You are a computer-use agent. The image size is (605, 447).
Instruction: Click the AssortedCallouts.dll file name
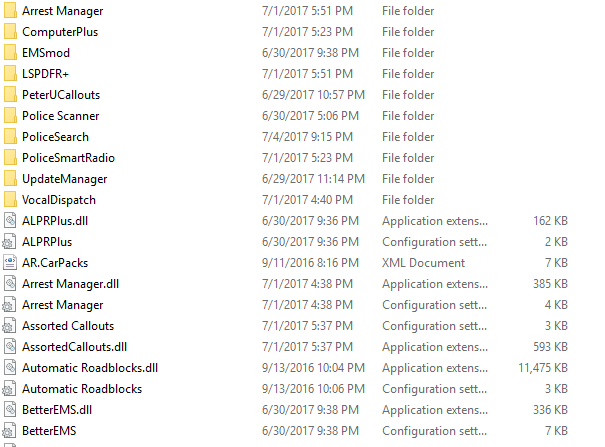pyautogui.click(x=74, y=347)
